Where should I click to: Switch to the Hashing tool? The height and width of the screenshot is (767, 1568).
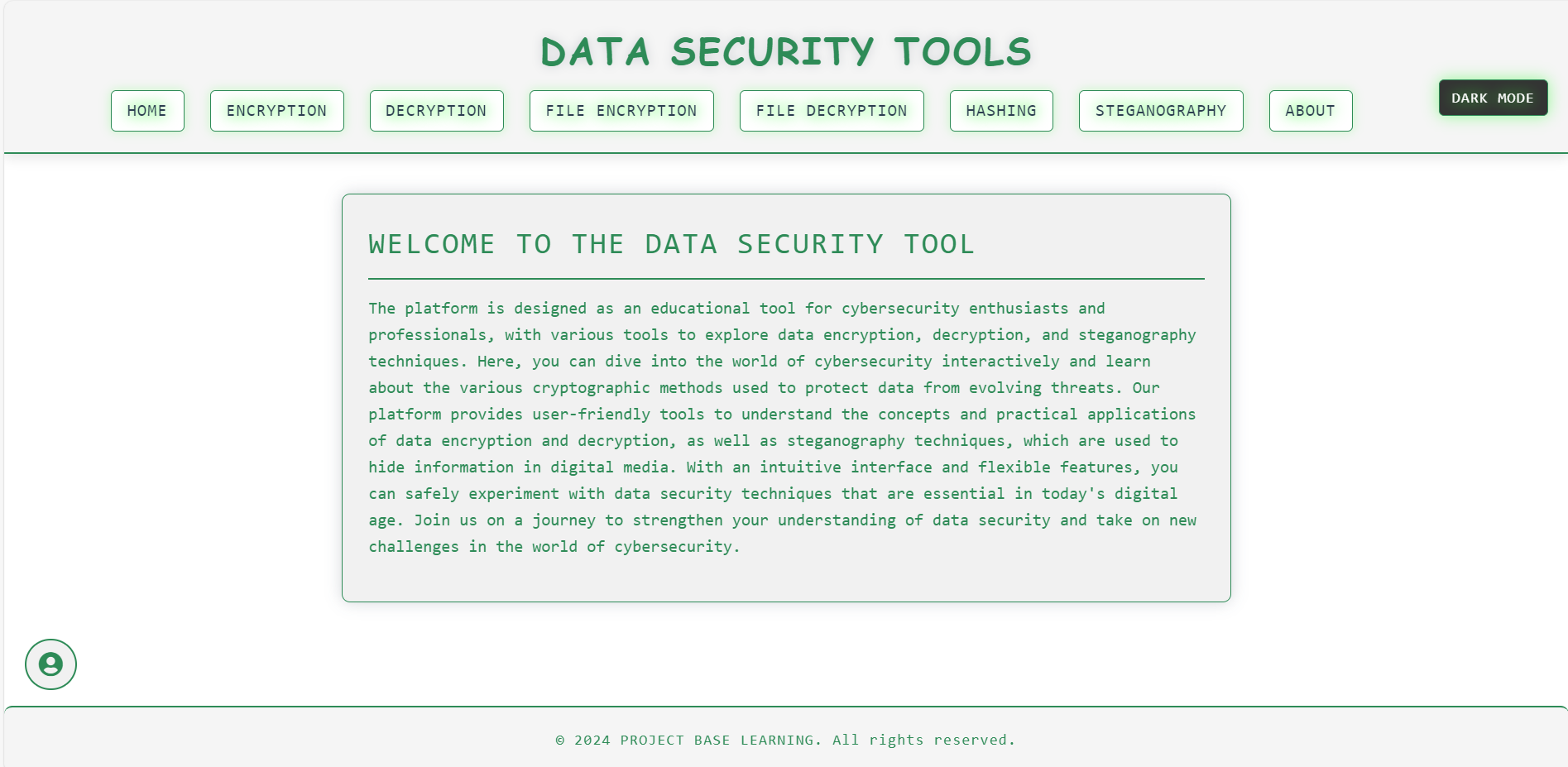click(1001, 111)
